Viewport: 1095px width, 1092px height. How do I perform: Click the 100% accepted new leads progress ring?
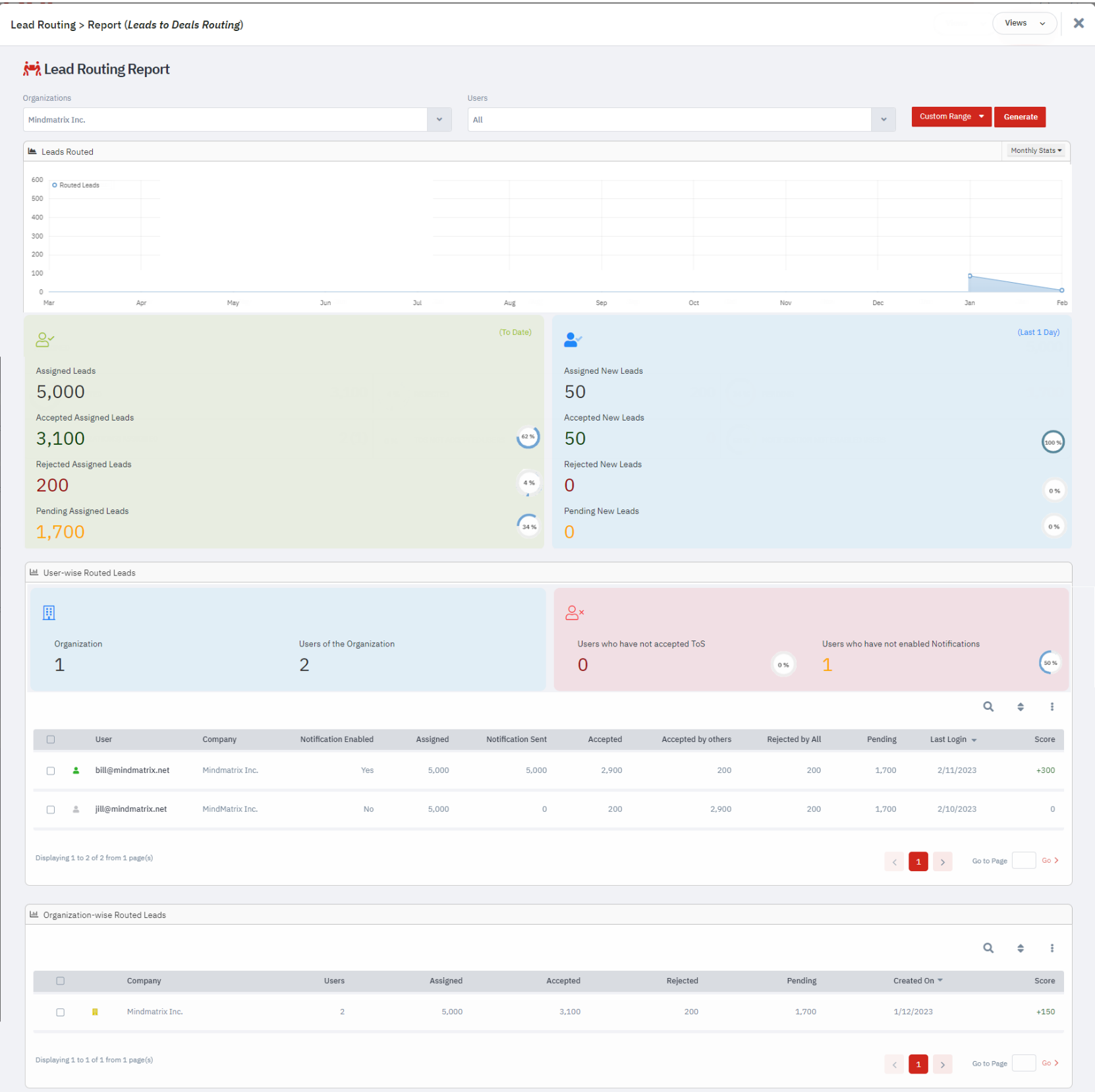[x=1053, y=442]
